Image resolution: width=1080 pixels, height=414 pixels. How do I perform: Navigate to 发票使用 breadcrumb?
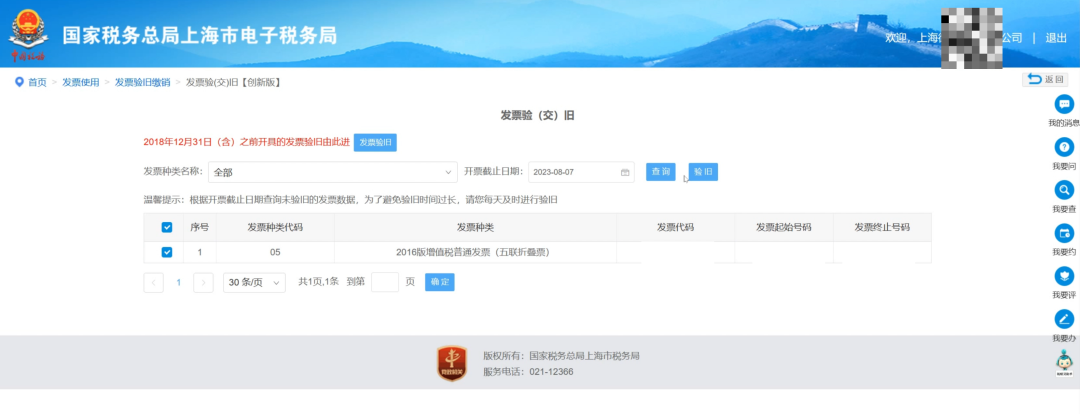click(81, 83)
